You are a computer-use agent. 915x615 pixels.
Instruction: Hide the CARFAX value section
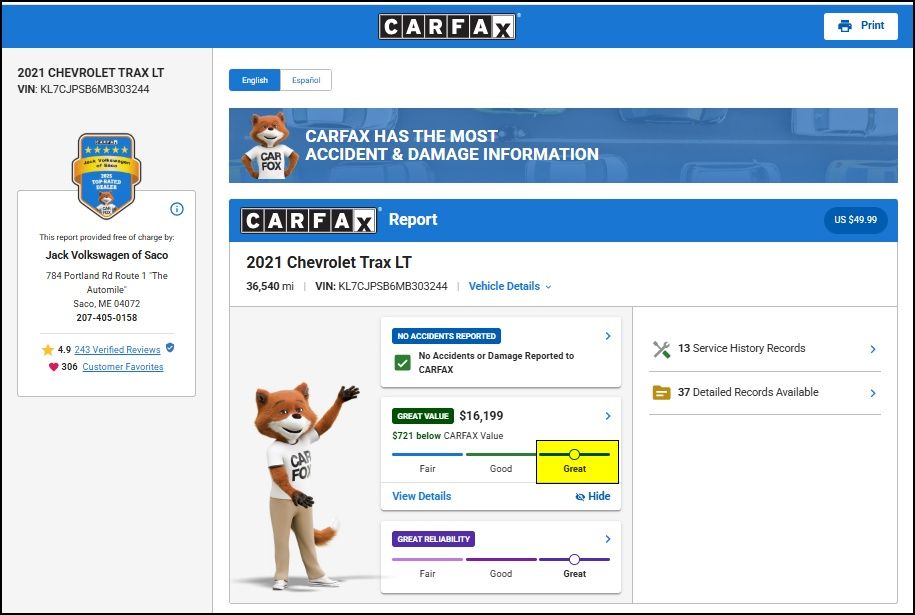pos(593,496)
